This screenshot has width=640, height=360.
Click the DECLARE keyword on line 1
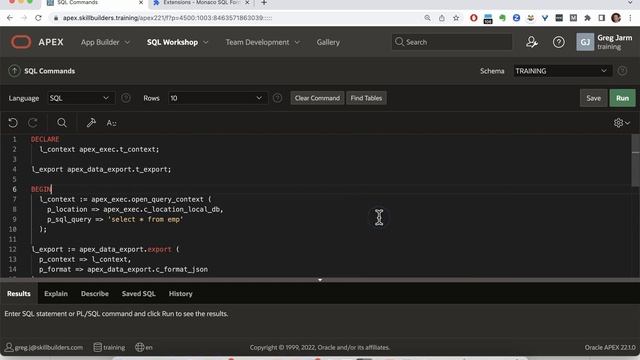coord(45,139)
